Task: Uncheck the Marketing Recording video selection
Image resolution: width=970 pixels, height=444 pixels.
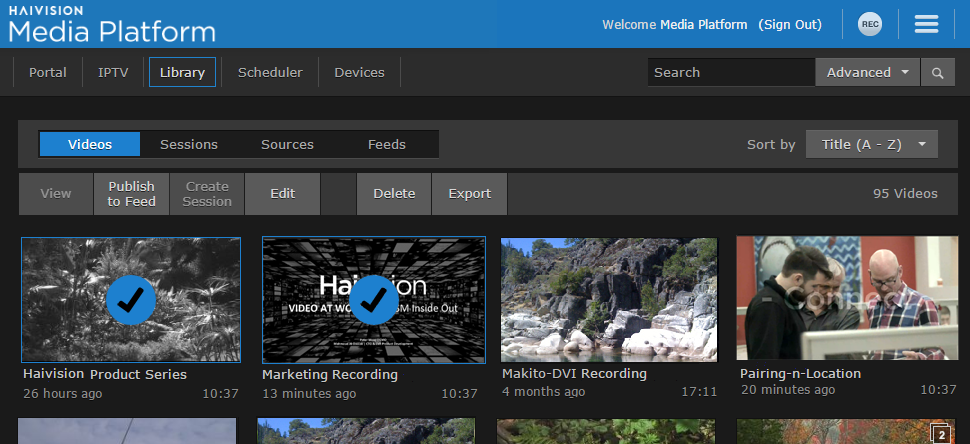Action: click(x=374, y=299)
